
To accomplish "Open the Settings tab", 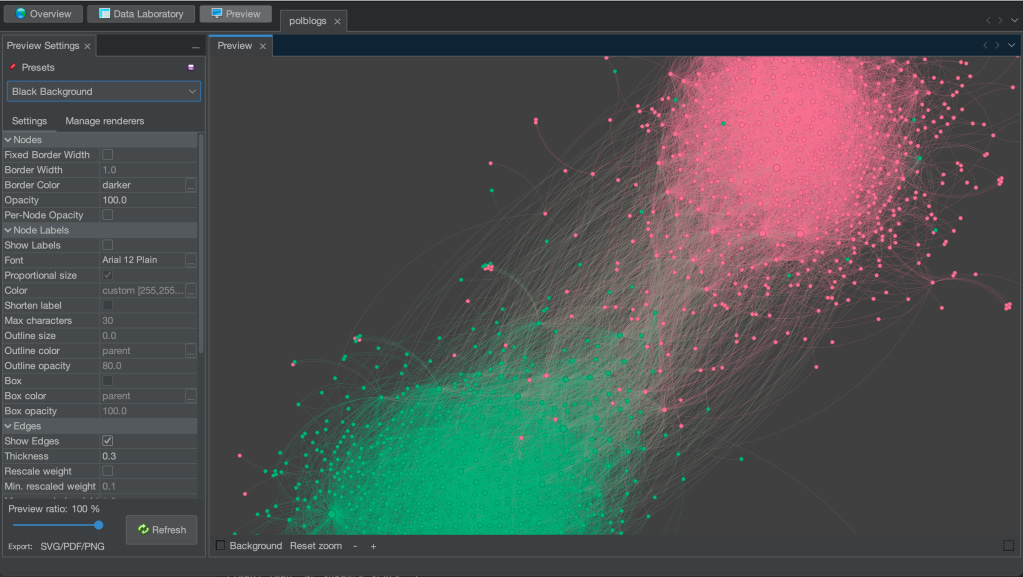I will (29, 121).
